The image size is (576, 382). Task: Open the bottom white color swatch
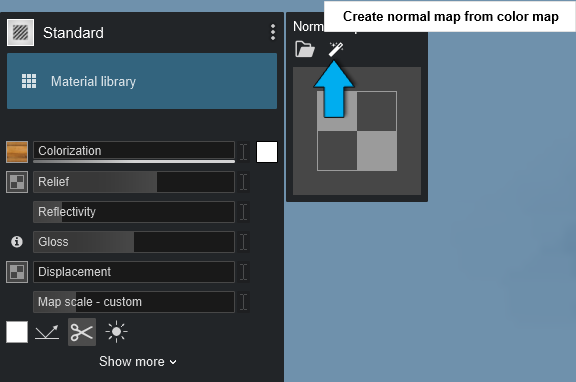click(17, 332)
